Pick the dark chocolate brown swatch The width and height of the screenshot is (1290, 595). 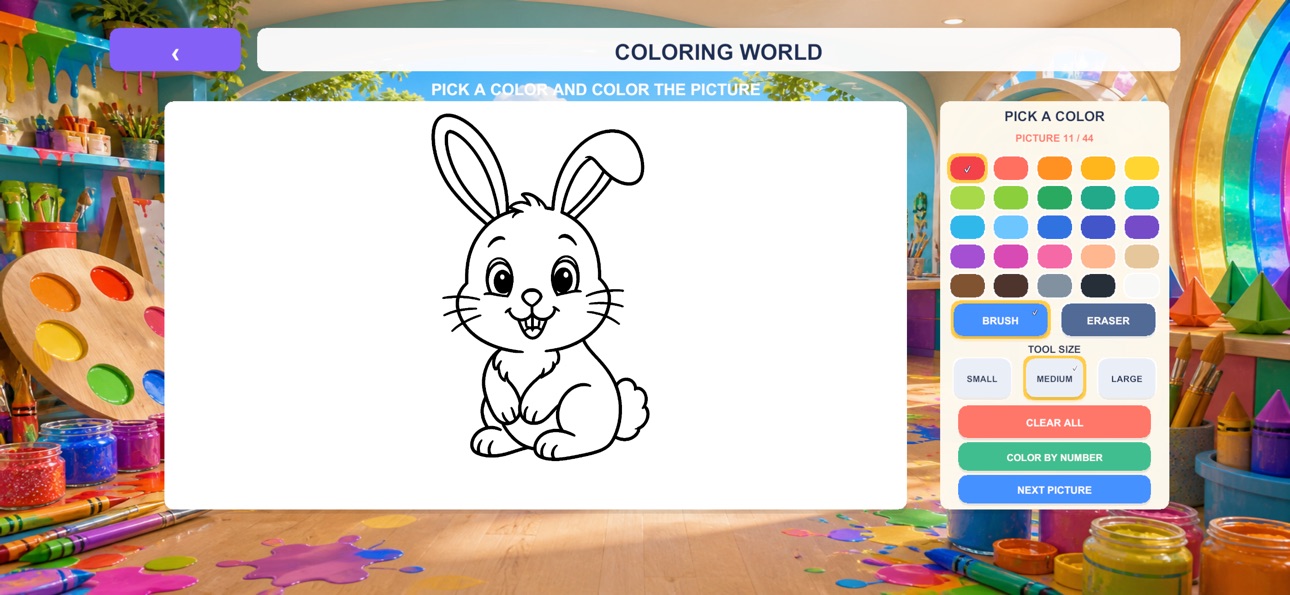pyautogui.click(x=1011, y=286)
